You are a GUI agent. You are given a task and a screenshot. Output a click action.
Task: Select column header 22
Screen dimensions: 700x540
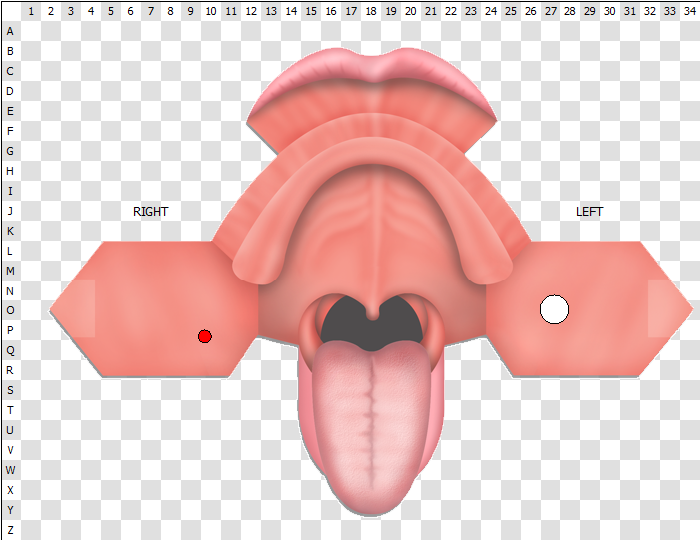(450, 11)
